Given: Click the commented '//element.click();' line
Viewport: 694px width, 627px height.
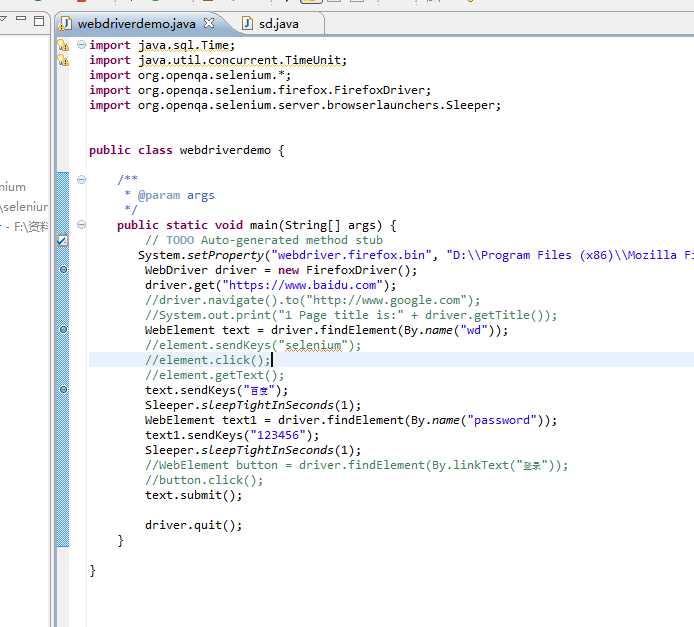Looking at the screenshot, I should tap(208, 361).
